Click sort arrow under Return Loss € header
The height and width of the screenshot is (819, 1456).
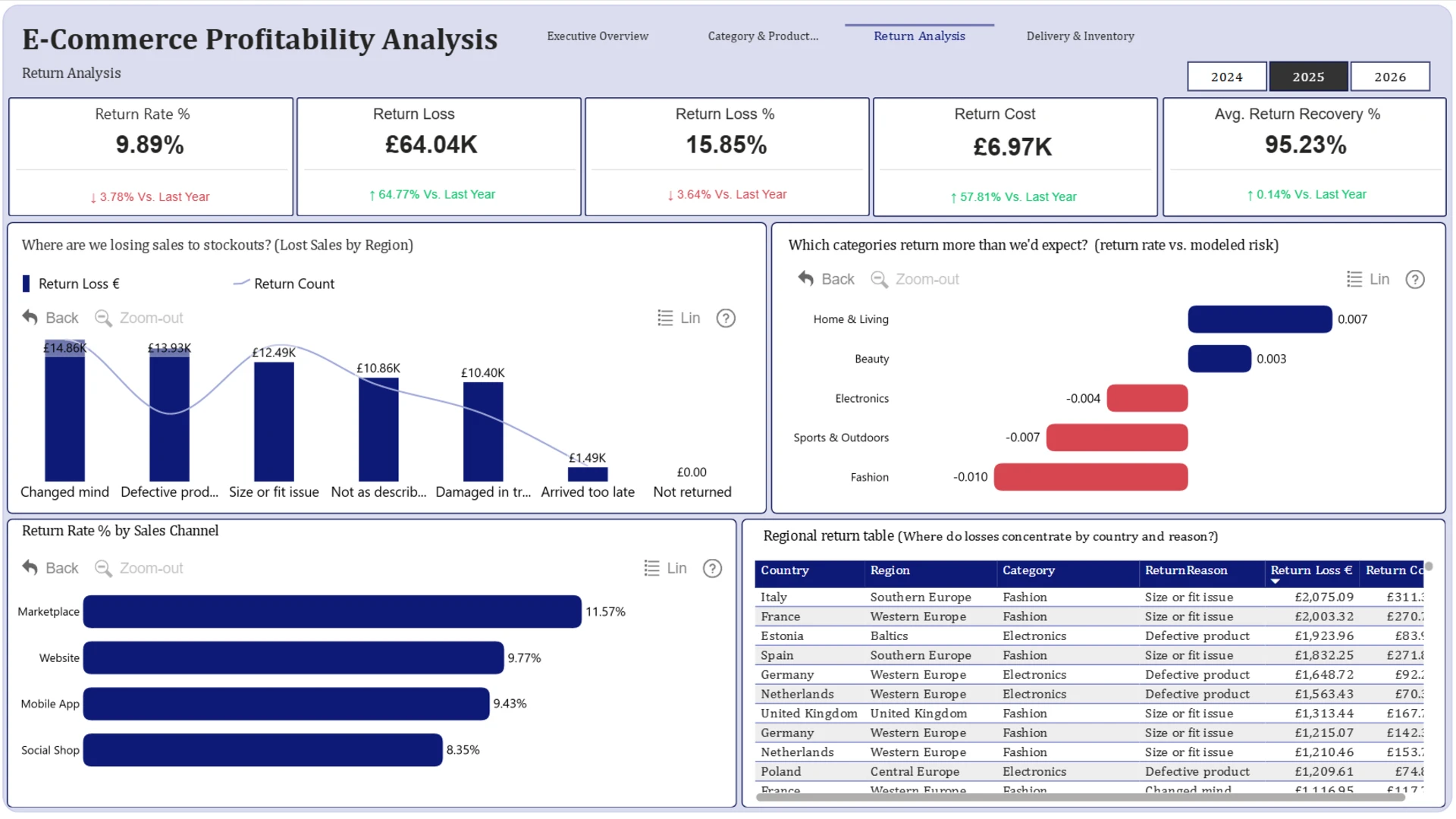click(1276, 582)
